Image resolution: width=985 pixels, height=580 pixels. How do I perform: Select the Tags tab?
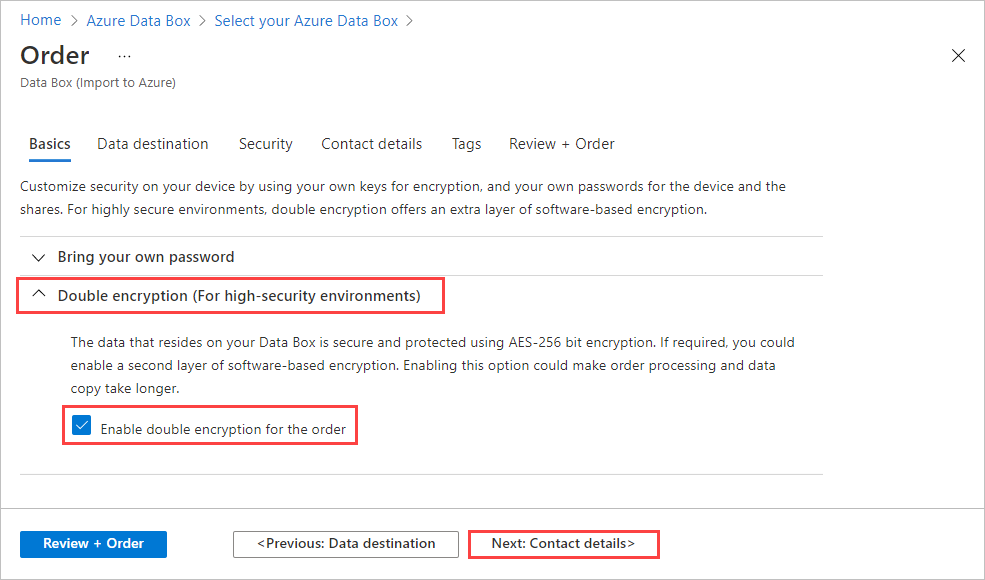[466, 143]
